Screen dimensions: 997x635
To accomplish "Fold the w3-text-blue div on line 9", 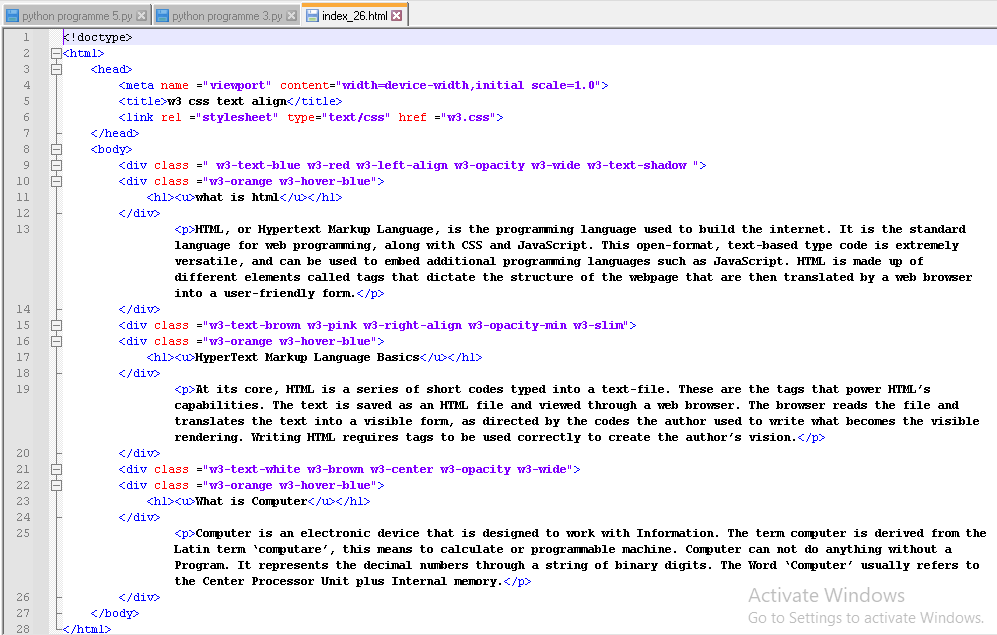I will (x=56, y=165).
